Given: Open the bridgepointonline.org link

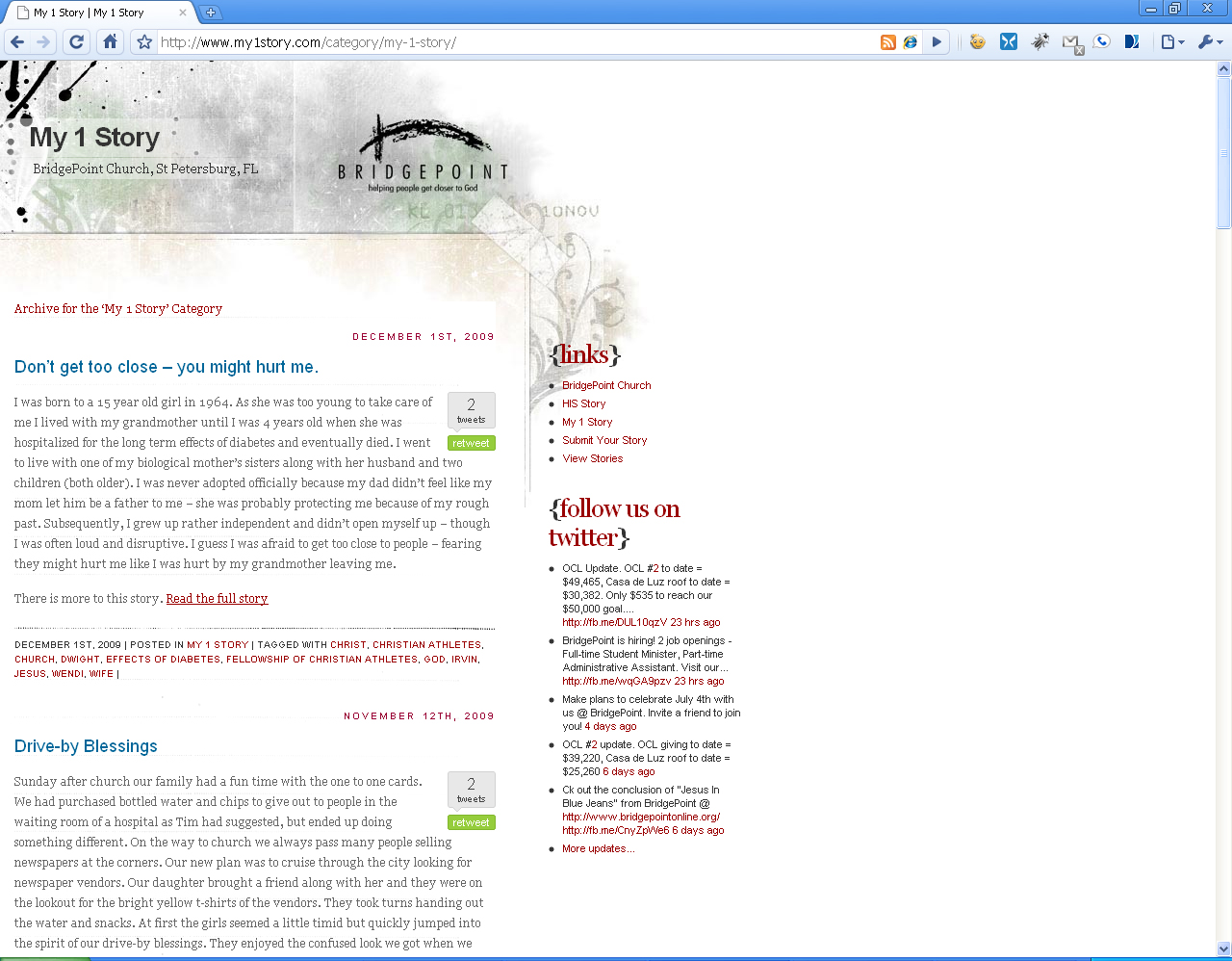Looking at the screenshot, I should click(x=641, y=817).
